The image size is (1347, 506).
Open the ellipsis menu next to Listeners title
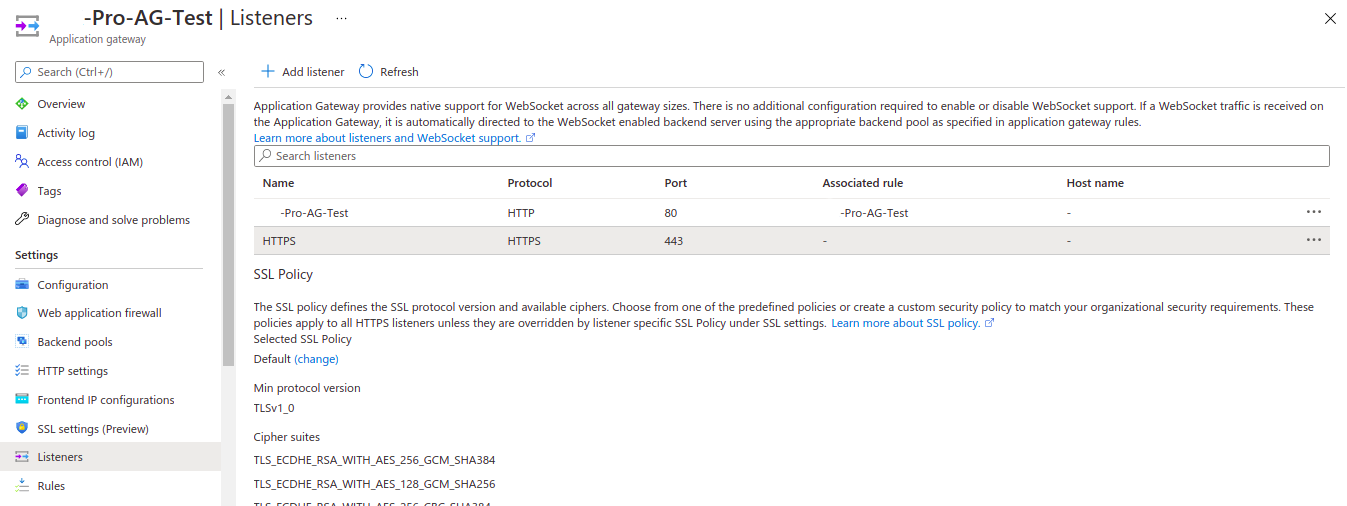coord(342,18)
